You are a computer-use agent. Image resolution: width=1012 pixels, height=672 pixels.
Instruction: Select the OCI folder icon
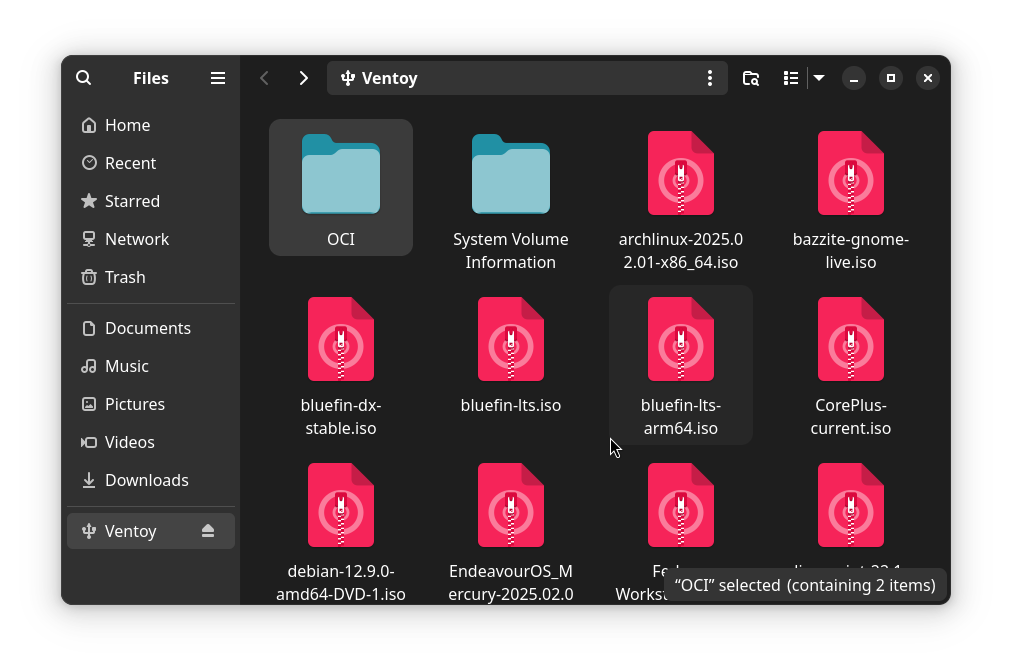pos(341,174)
